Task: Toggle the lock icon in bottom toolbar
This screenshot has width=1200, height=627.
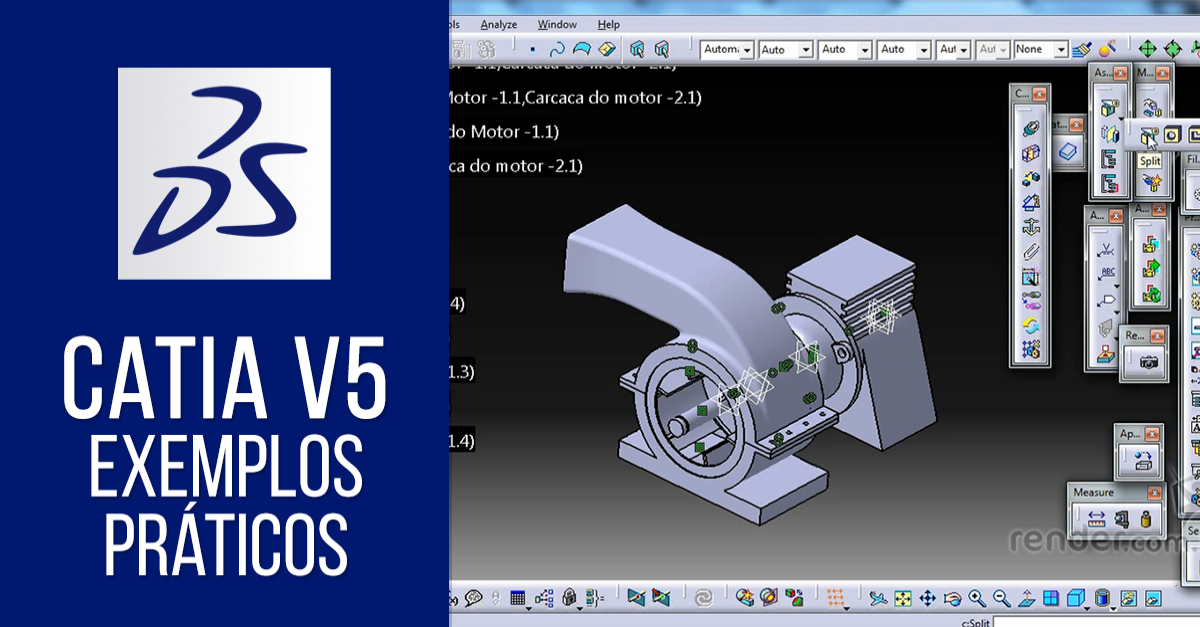Action: coord(569,599)
